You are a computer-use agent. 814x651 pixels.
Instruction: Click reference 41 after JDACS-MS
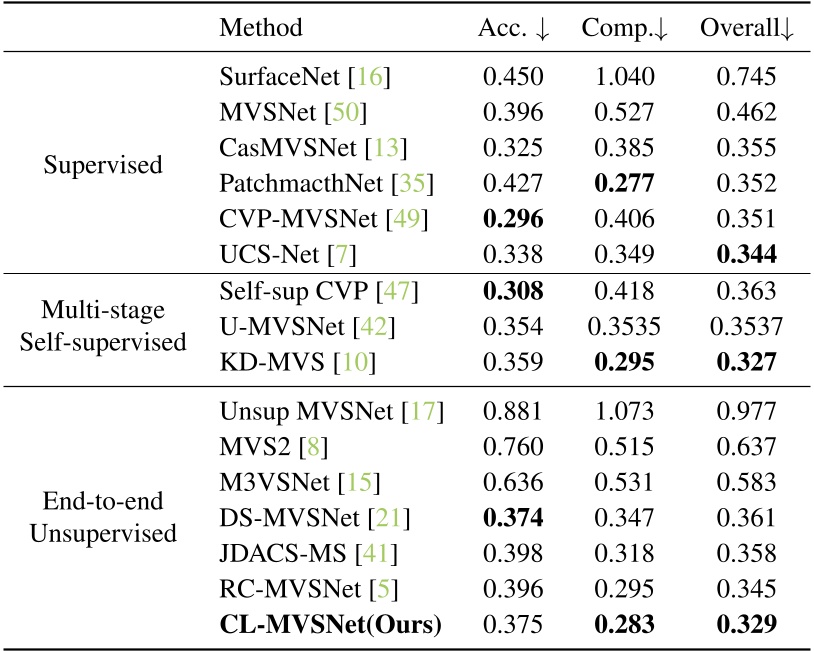click(x=376, y=553)
